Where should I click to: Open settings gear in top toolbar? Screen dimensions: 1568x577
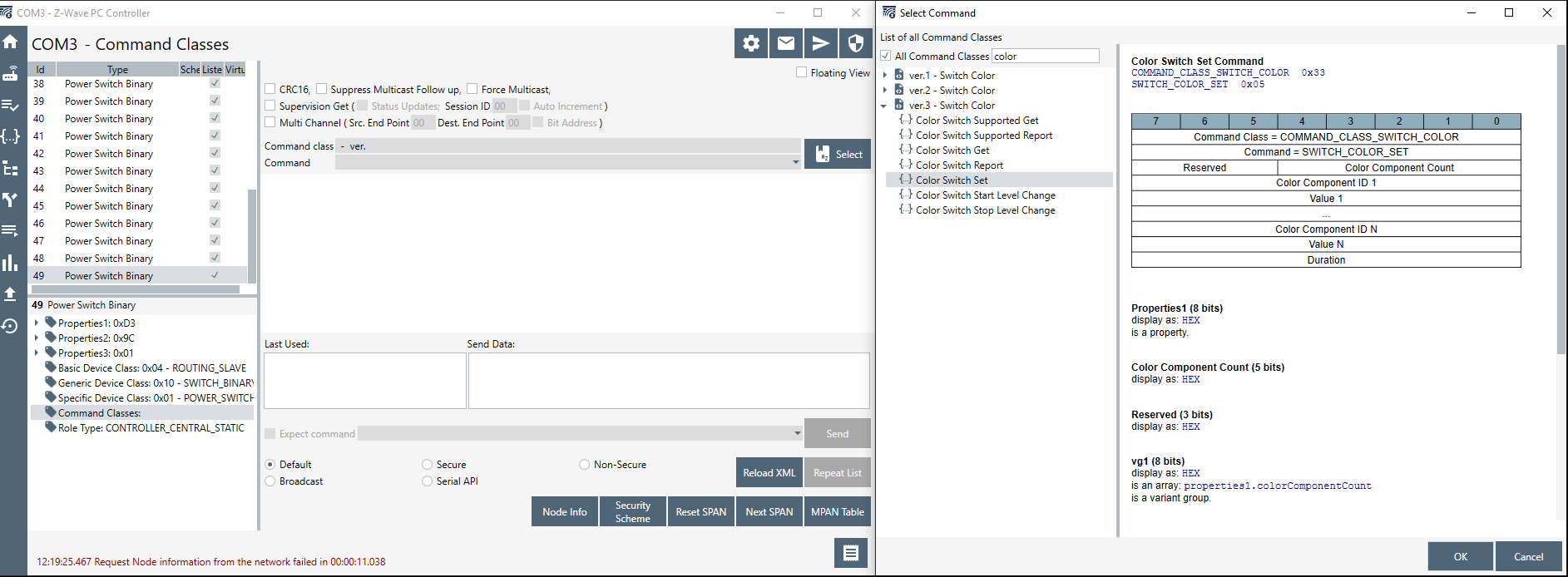(x=751, y=43)
